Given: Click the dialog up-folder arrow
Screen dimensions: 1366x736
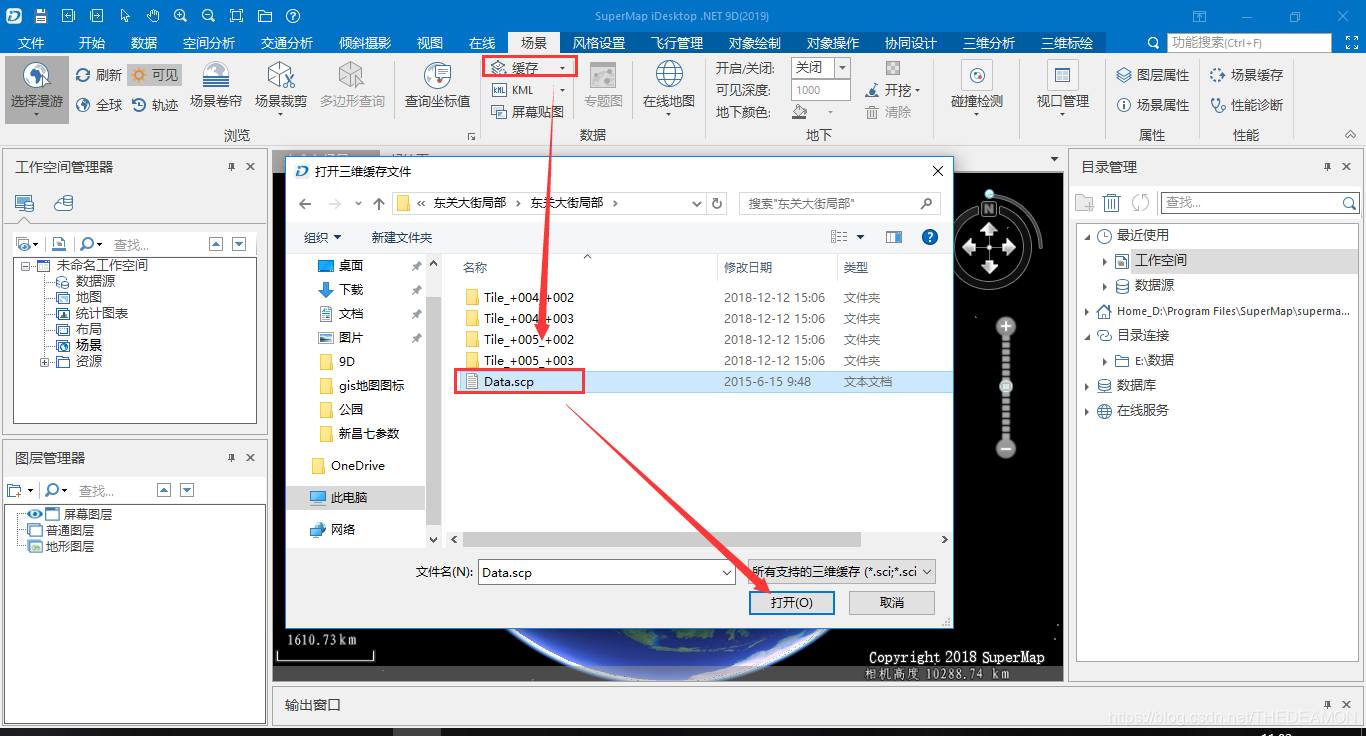Looking at the screenshot, I should (379, 203).
